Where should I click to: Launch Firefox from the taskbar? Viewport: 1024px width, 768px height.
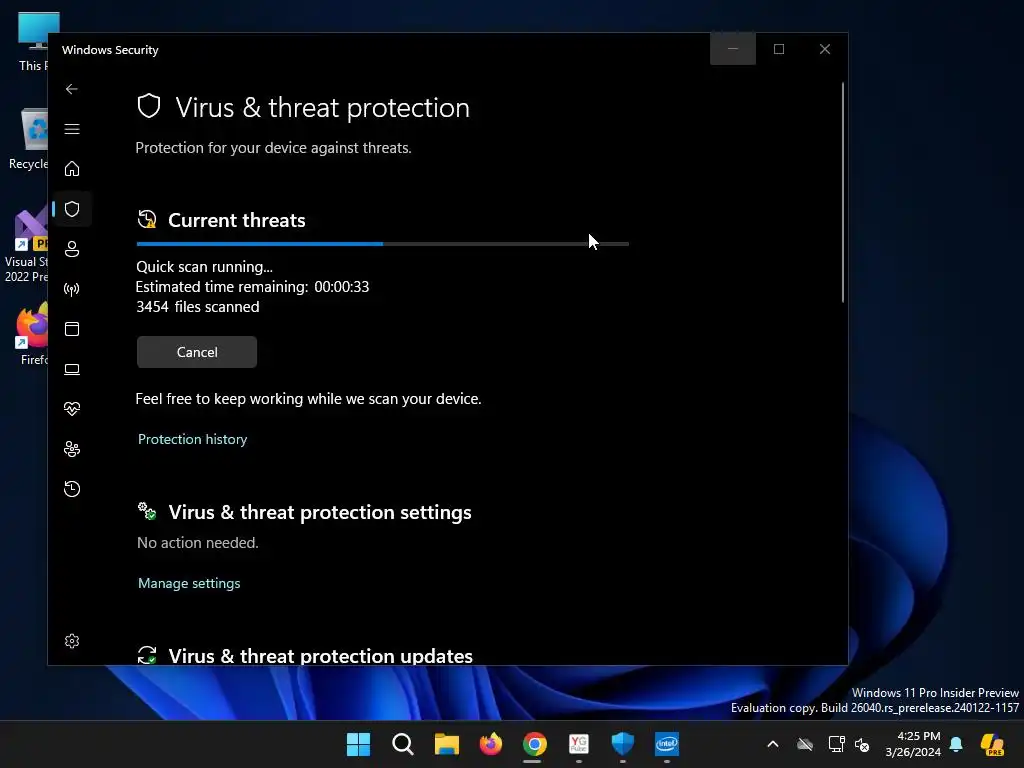pyautogui.click(x=490, y=744)
